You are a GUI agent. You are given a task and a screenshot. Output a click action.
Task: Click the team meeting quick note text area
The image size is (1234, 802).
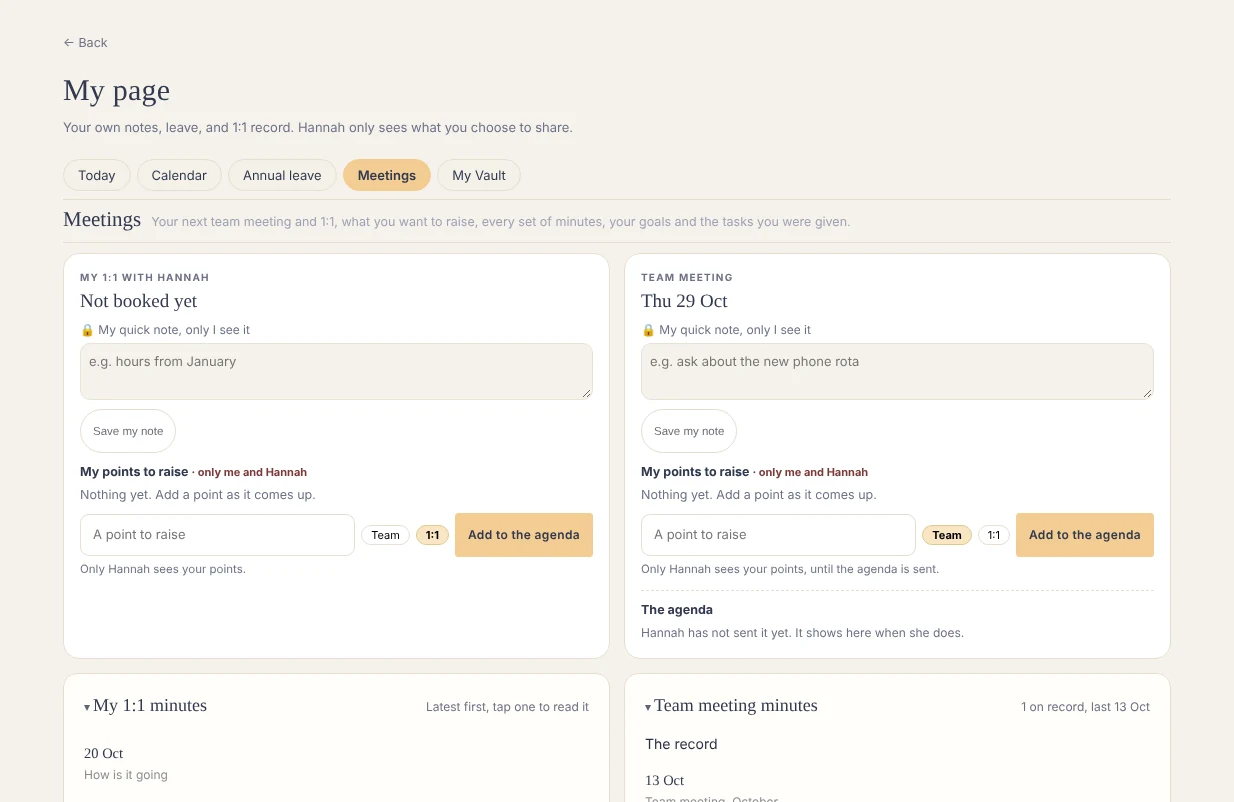897,372
